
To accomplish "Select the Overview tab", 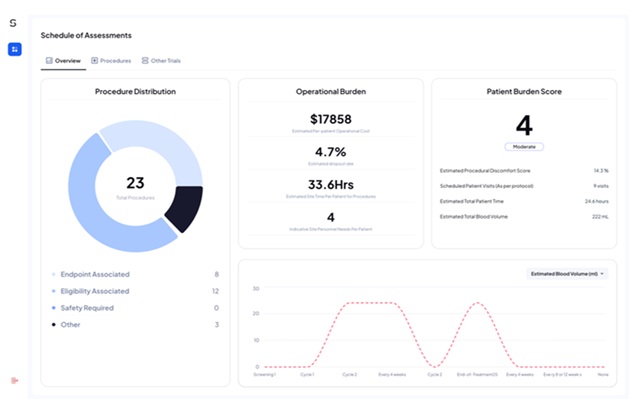I will click(x=67, y=61).
